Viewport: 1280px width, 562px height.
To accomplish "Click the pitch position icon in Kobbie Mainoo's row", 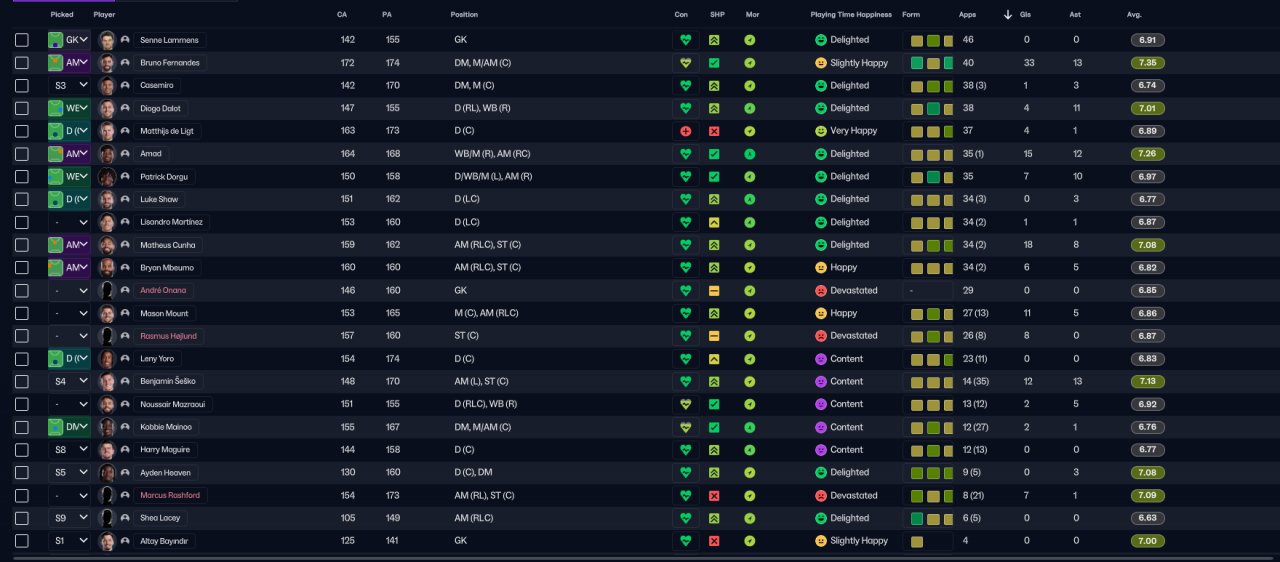I will [56, 427].
